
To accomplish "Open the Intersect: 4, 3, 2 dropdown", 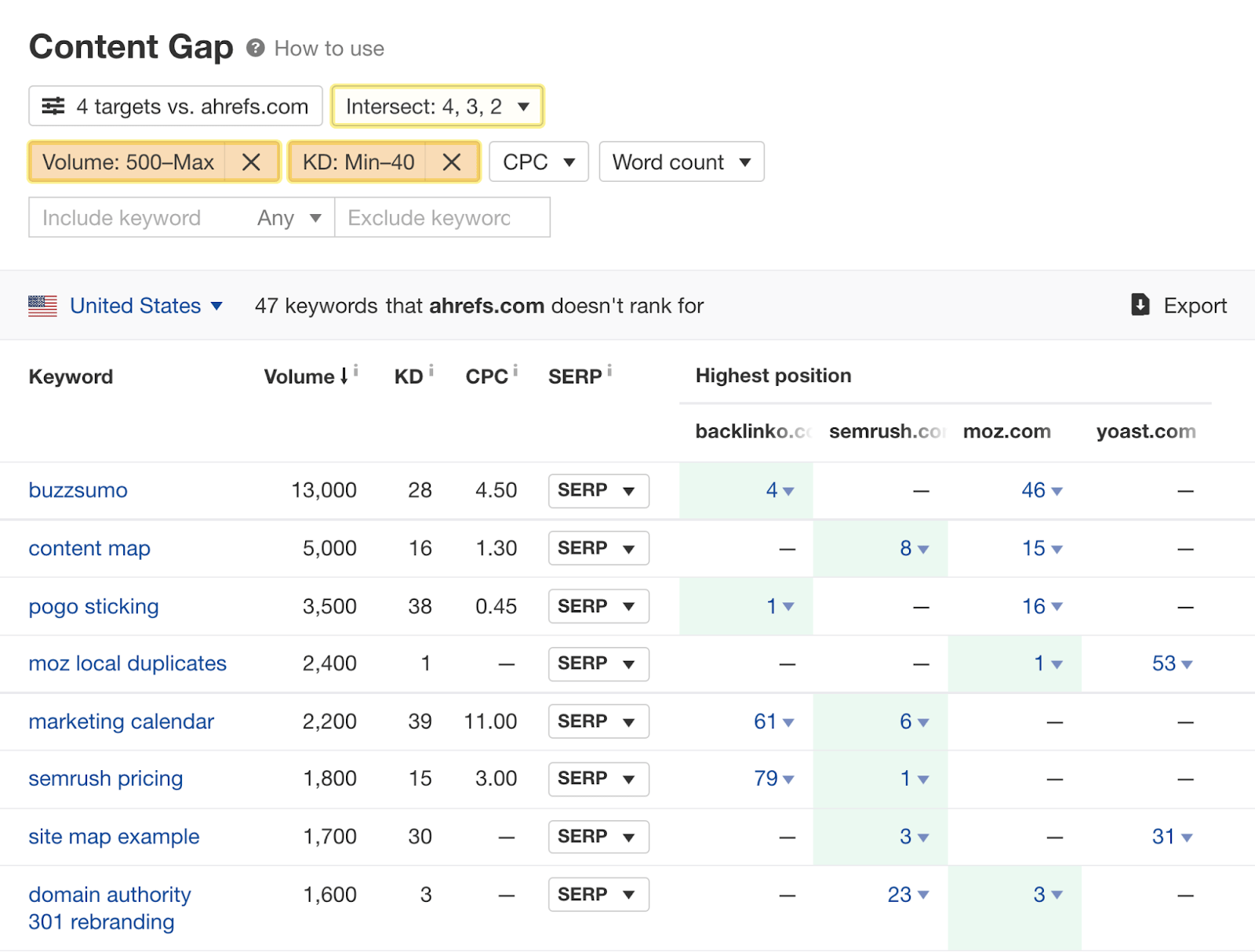I will point(437,107).
